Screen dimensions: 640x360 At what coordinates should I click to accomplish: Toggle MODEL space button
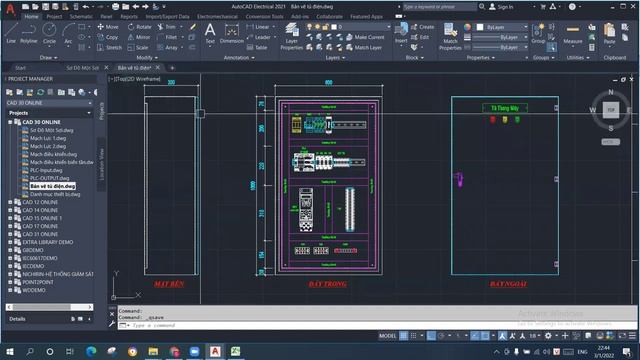click(x=387, y=336)
